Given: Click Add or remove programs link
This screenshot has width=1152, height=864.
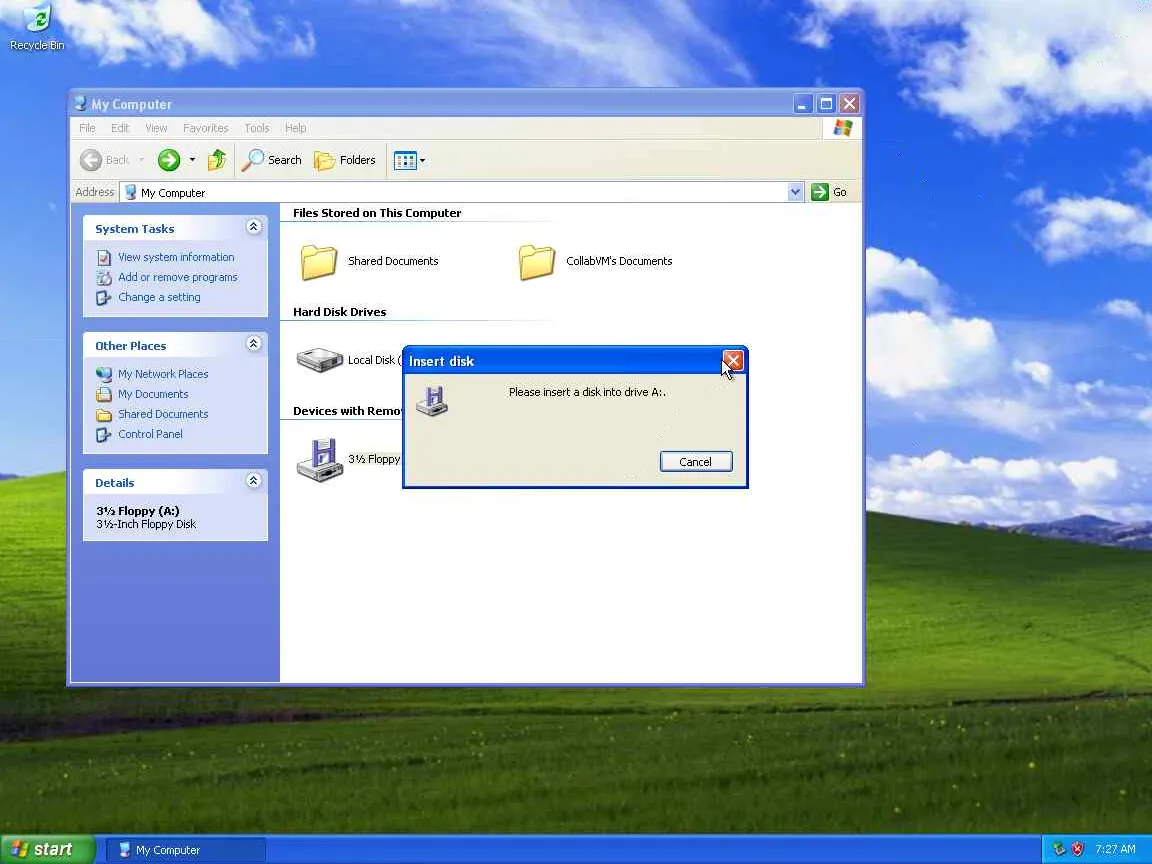Looking at the screenshot, I should click(x=178, y=277).
